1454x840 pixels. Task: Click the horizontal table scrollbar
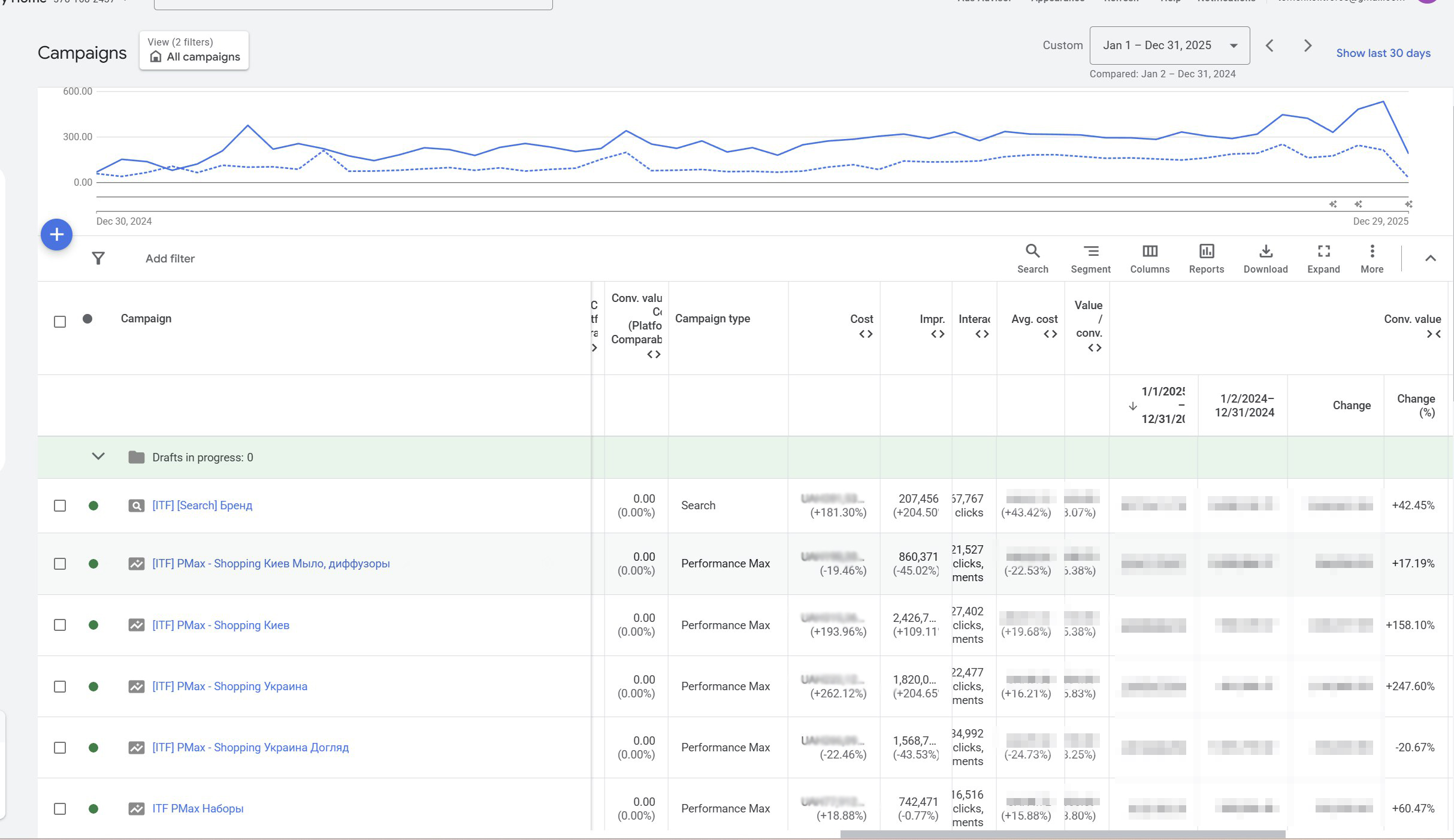(x=1062, y=834)
